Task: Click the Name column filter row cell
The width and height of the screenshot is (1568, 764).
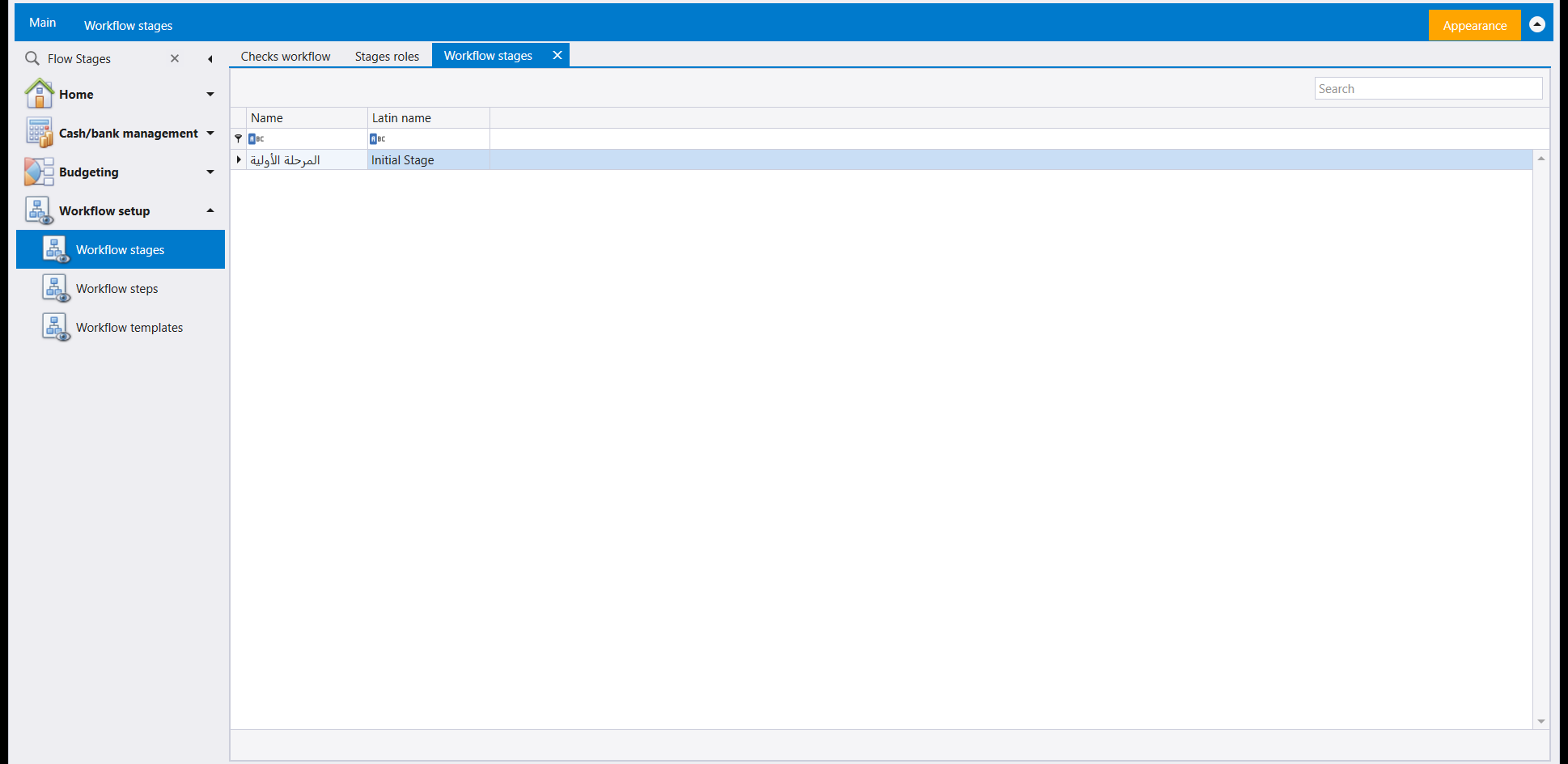Action: [307, 139]
